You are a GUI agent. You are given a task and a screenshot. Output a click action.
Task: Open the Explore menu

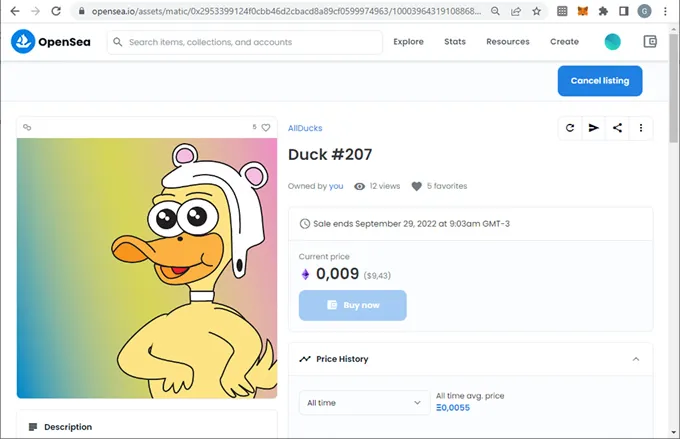pos(408,42)
